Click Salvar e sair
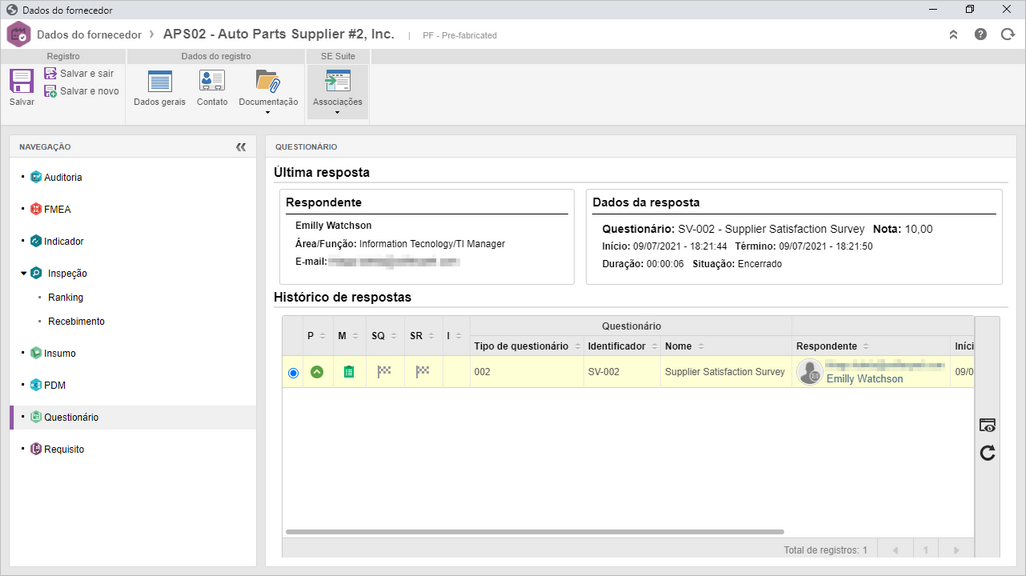 [79, 73]
